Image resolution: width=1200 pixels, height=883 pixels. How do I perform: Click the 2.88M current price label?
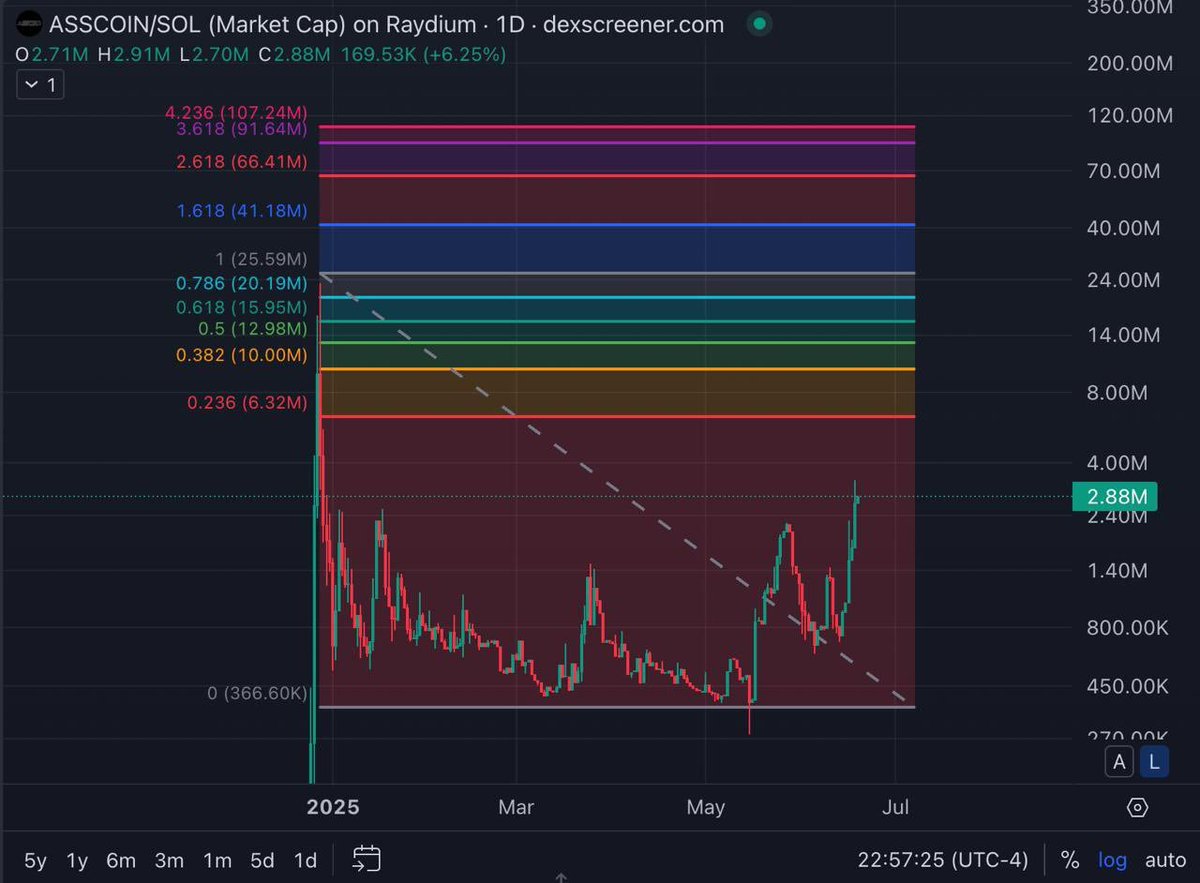1114,496
